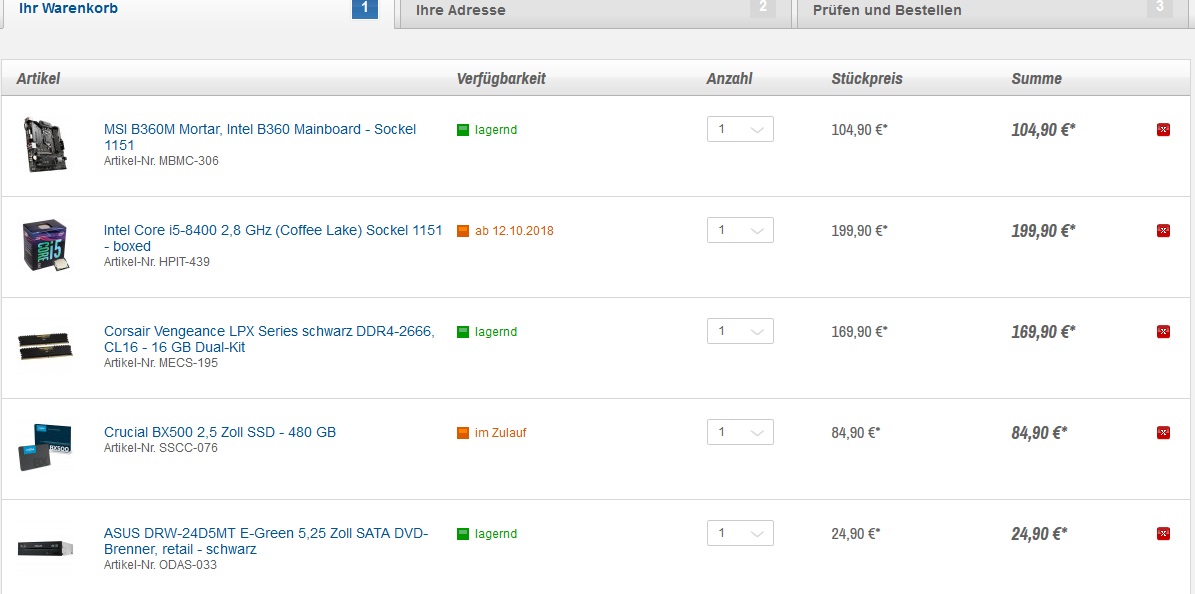Click green stock icon for MSI mainboard
Screen dimensions: 1195x594
pyautogui.click(x=463, y=130)
